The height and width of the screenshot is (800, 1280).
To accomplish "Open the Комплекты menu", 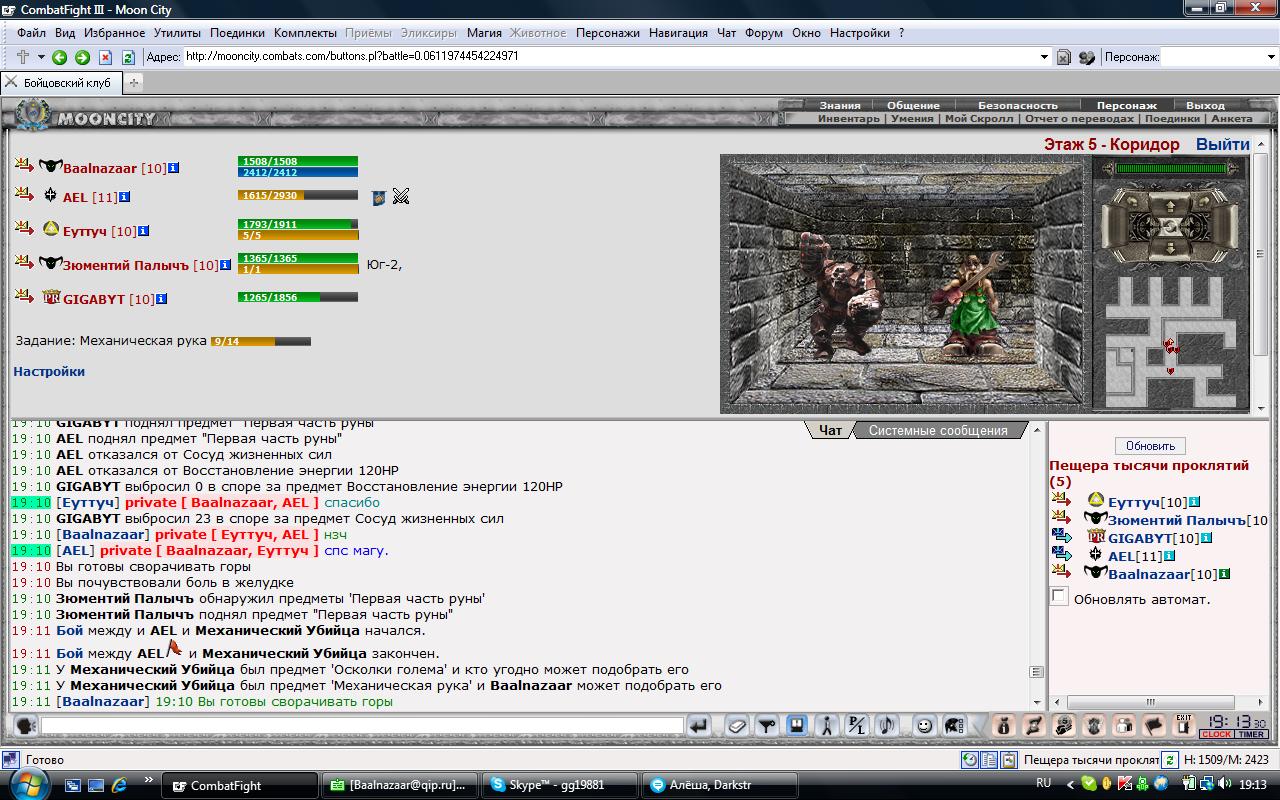I will (305, 33).
